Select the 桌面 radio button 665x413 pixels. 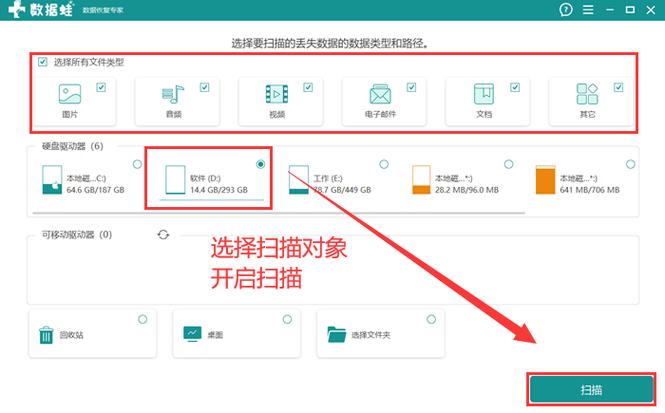pyautogui.click(x=287, y=319)
